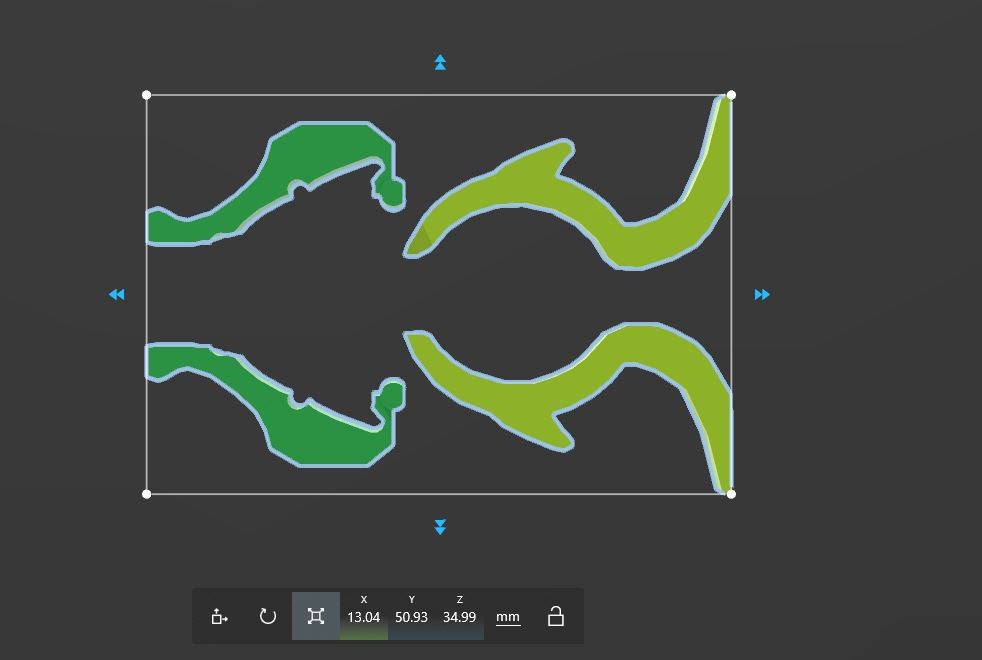Viewport: 982px width, 660px height.
Task: Click the Scale tool icon
Action: (x=316, y=616)
